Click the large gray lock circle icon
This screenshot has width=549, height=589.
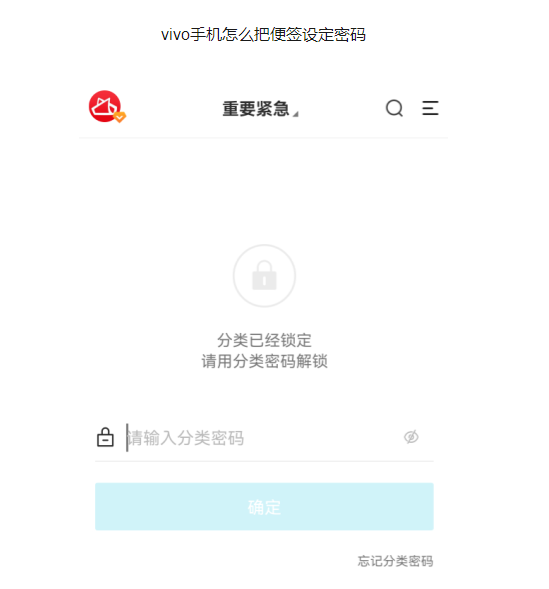point(264,276)
